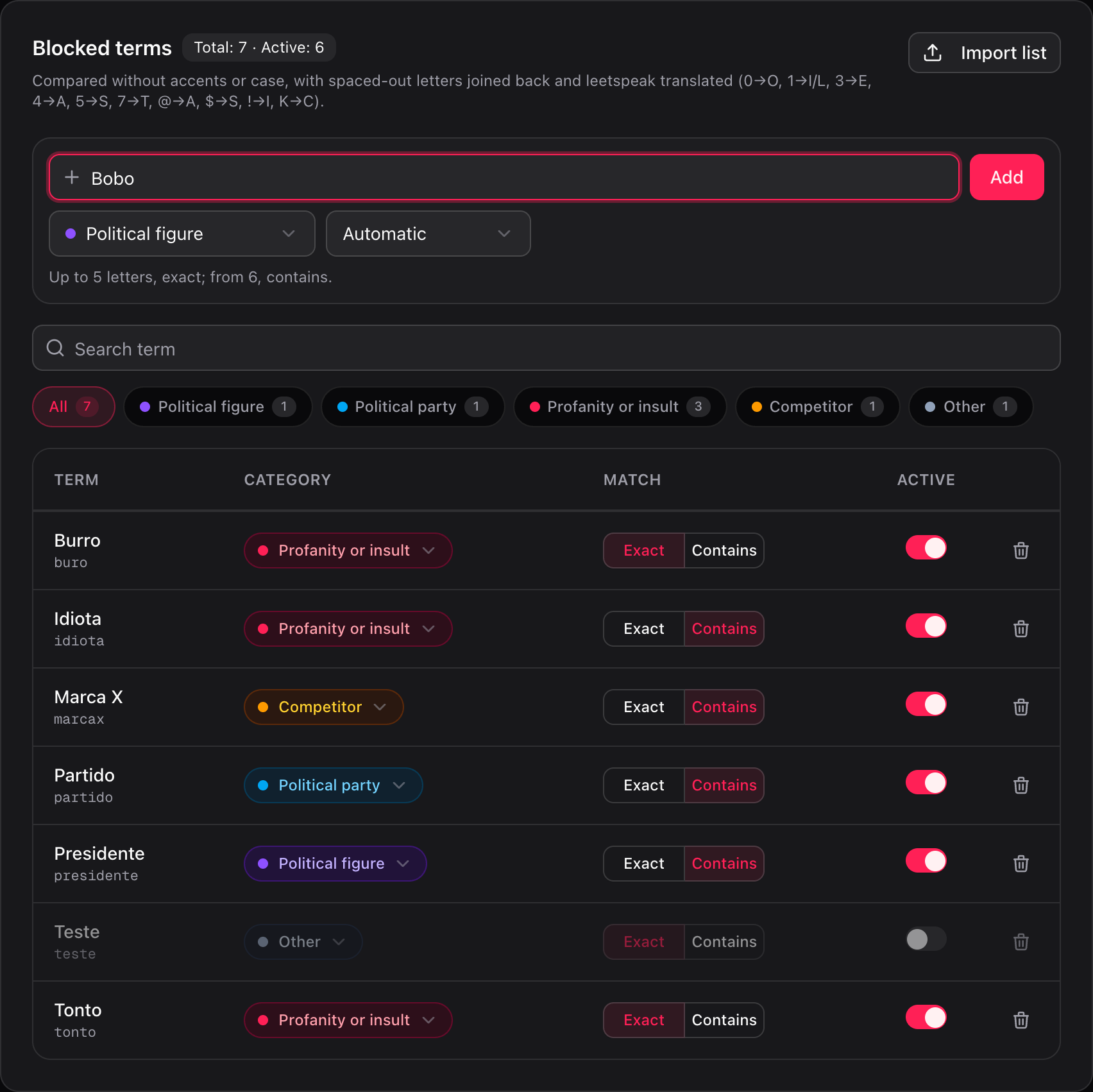1093x1092 pixels.
Task: Filter by Political figure chip
Action: [218, 407]
